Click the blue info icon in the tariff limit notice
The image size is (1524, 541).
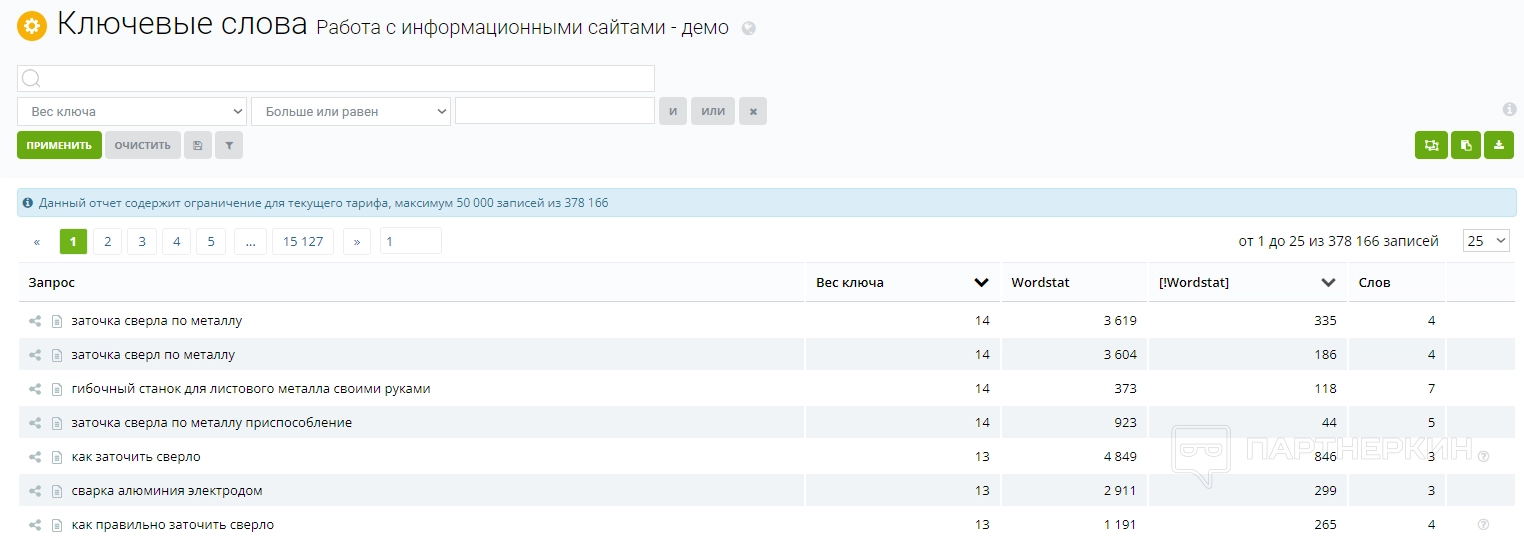click(28, 203)
